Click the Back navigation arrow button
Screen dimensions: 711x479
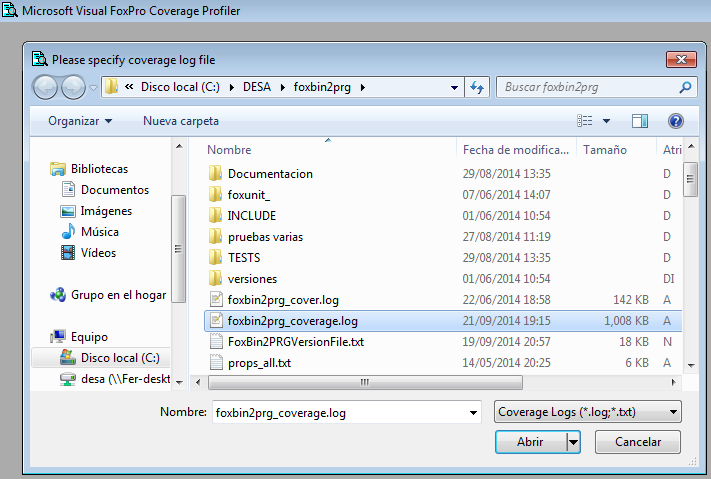[x=45, y=87]
